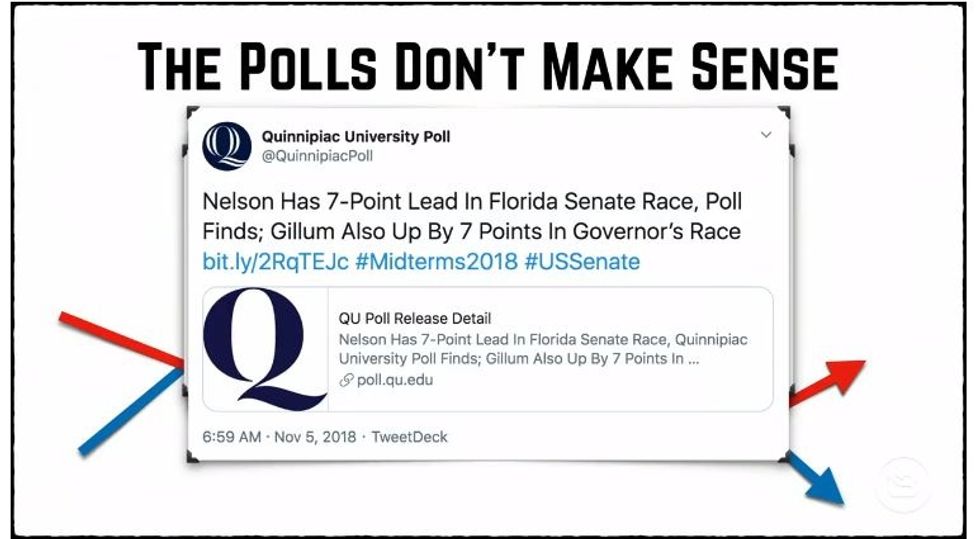Click the 6:59 AM Nov 5, 2018 timestamp
Image resolution: width=980 pixels, height=539 pixels.
pos(278,437)
